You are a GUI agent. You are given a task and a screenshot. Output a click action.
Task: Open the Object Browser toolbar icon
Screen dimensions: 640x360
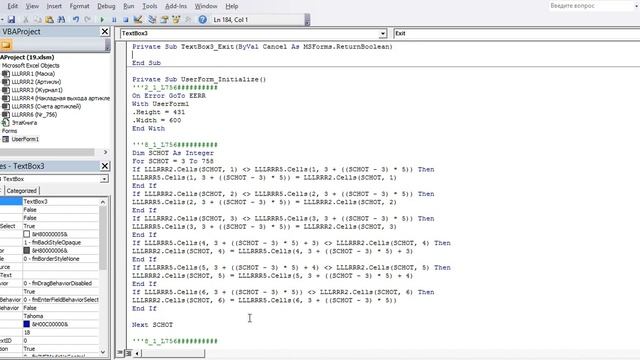(x=176, y=20)
